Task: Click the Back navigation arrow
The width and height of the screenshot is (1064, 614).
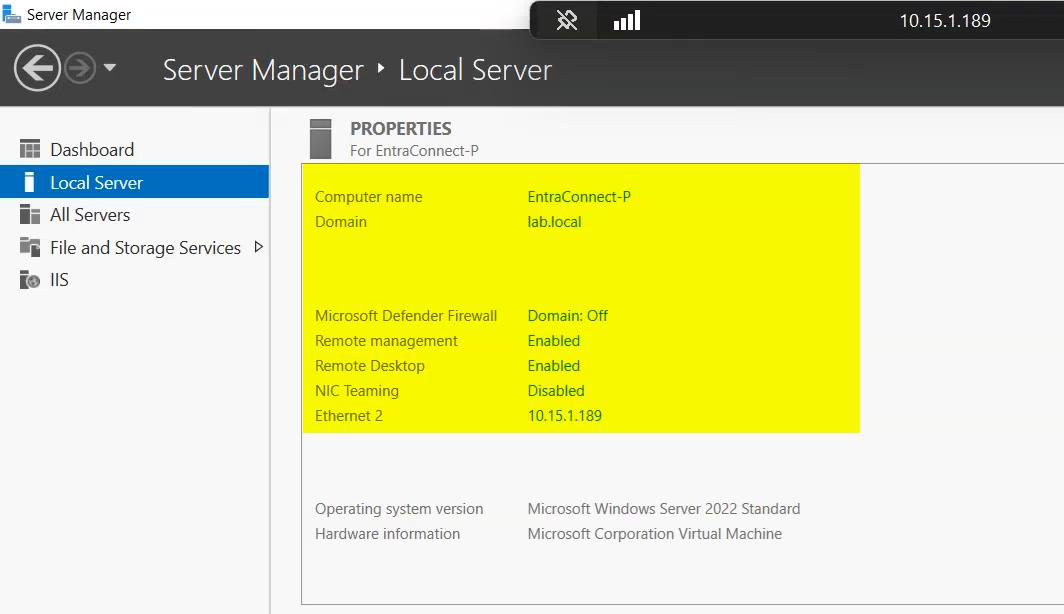Action: click(x=37, y=68)
